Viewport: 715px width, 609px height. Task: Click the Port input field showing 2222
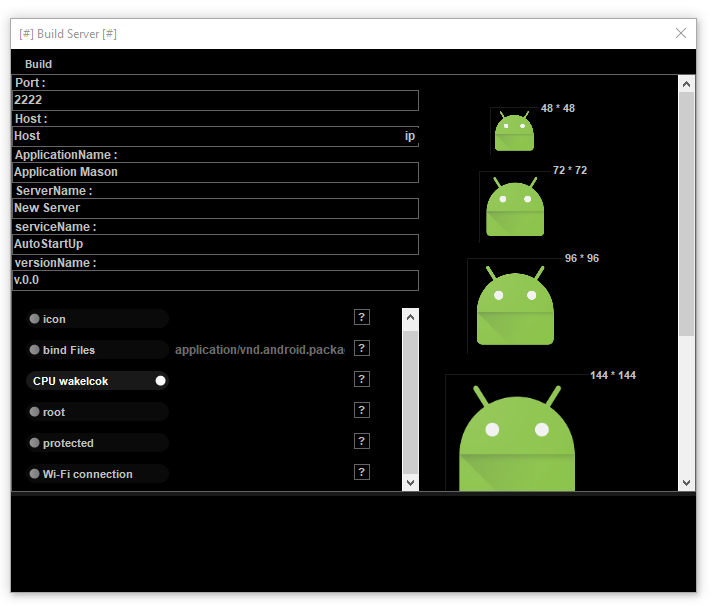pos(215,100)
